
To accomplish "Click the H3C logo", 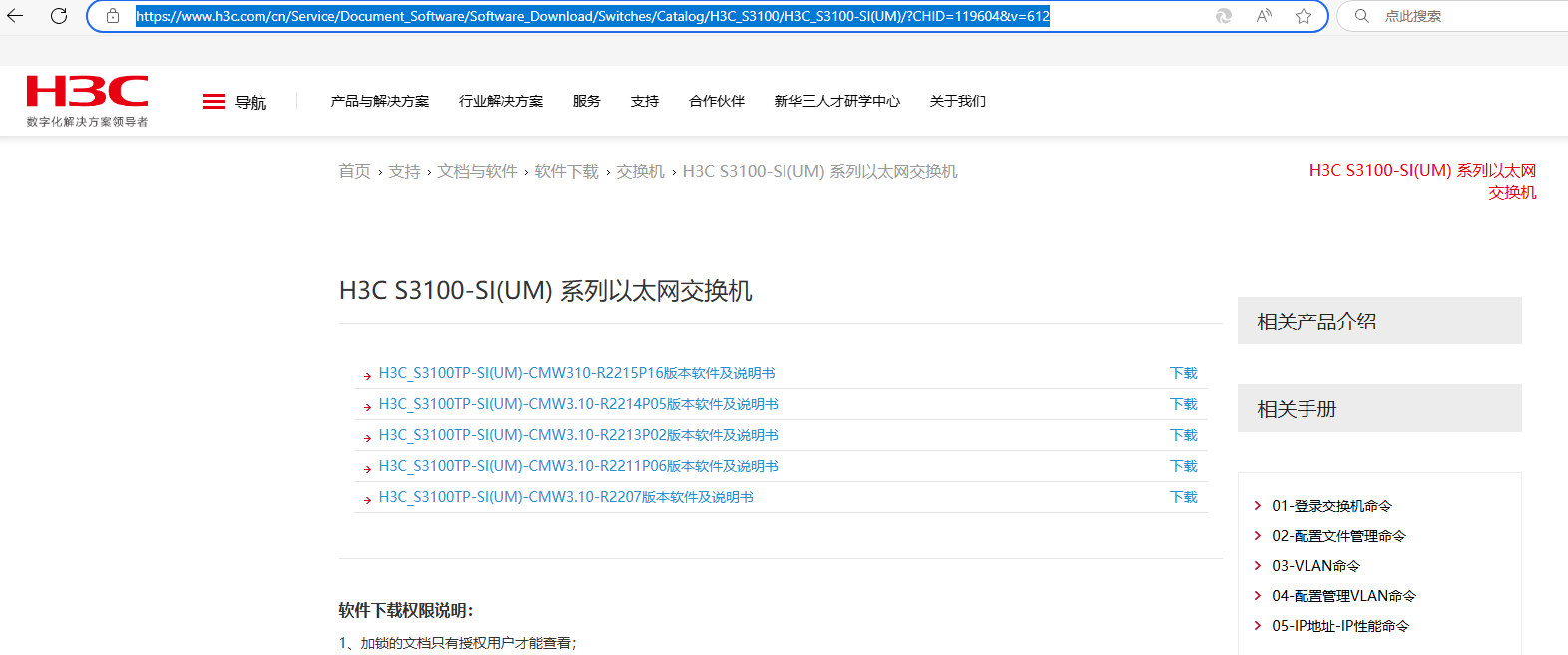I will (x=87, y=101).
